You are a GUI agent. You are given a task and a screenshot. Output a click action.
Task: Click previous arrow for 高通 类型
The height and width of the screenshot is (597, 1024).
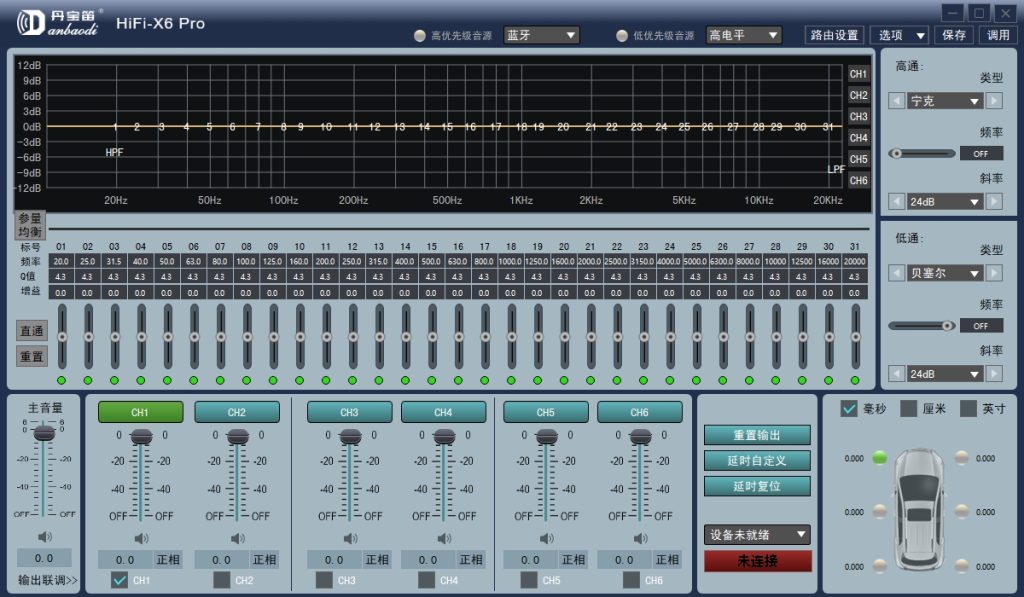pyautogui.click(x=897, y=101)
